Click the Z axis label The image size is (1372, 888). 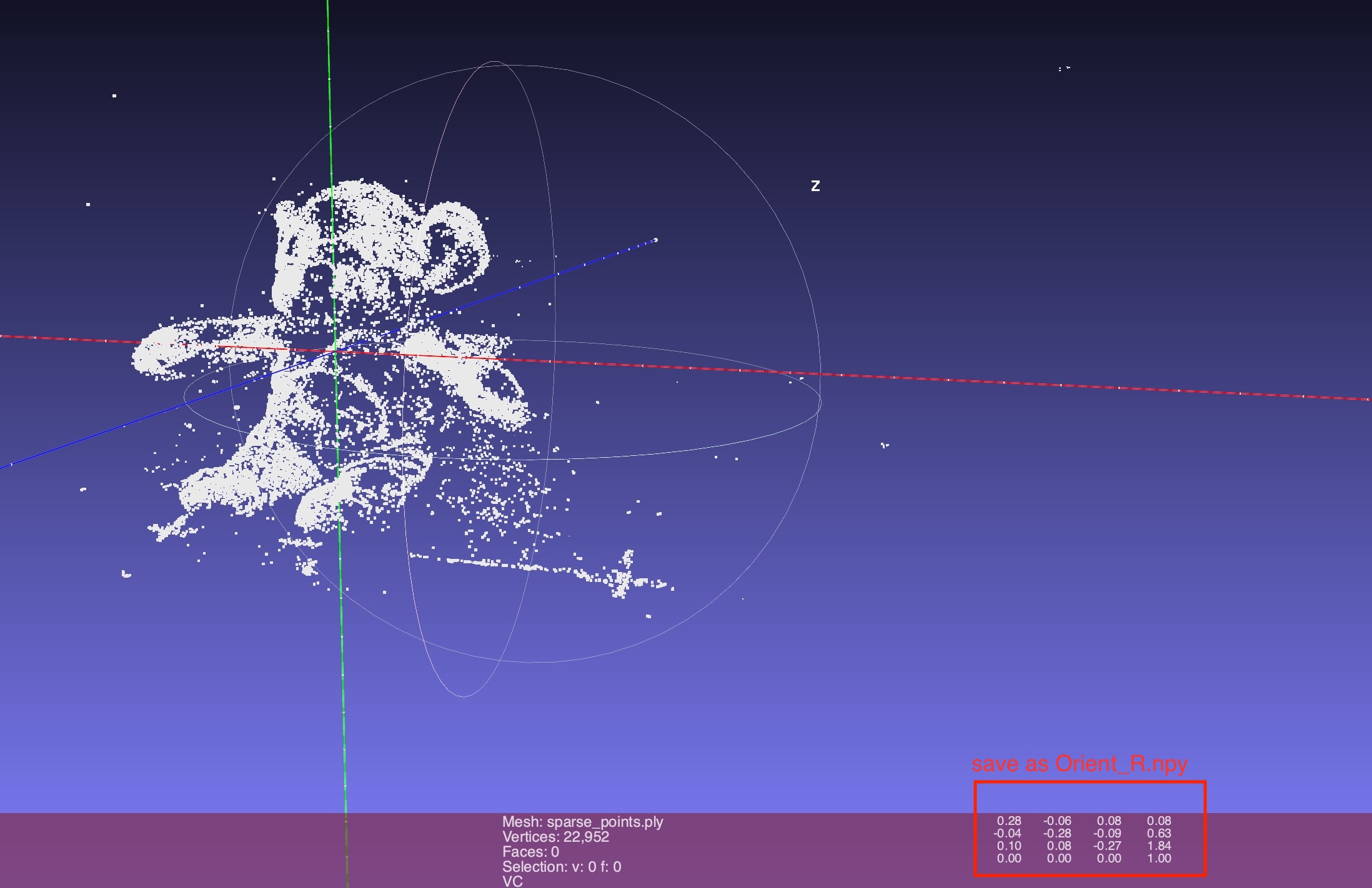[x=815, y=185]
